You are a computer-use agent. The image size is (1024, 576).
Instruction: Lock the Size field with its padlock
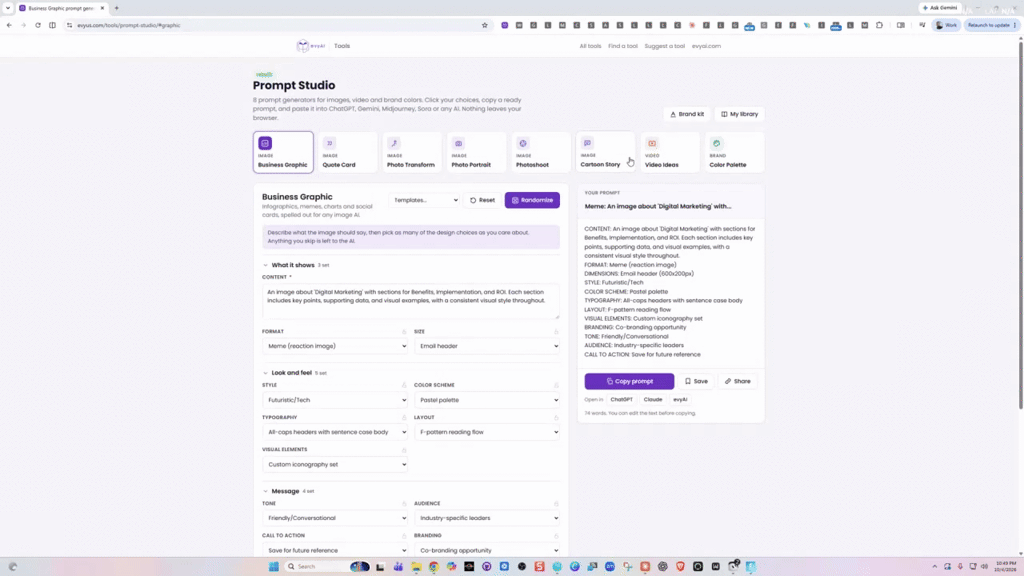click(x=556, y=332)
